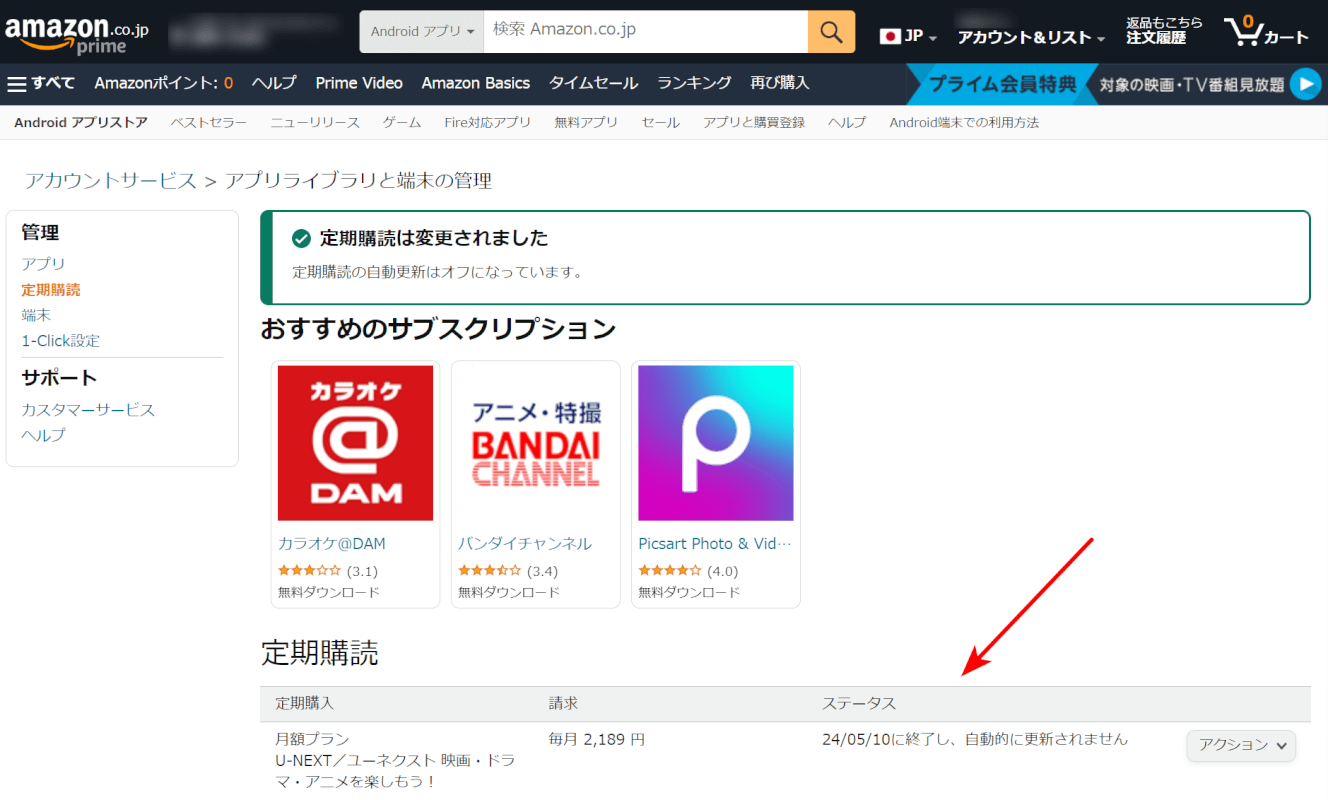Open the バンダイチャンネル title link

(525, 544)
